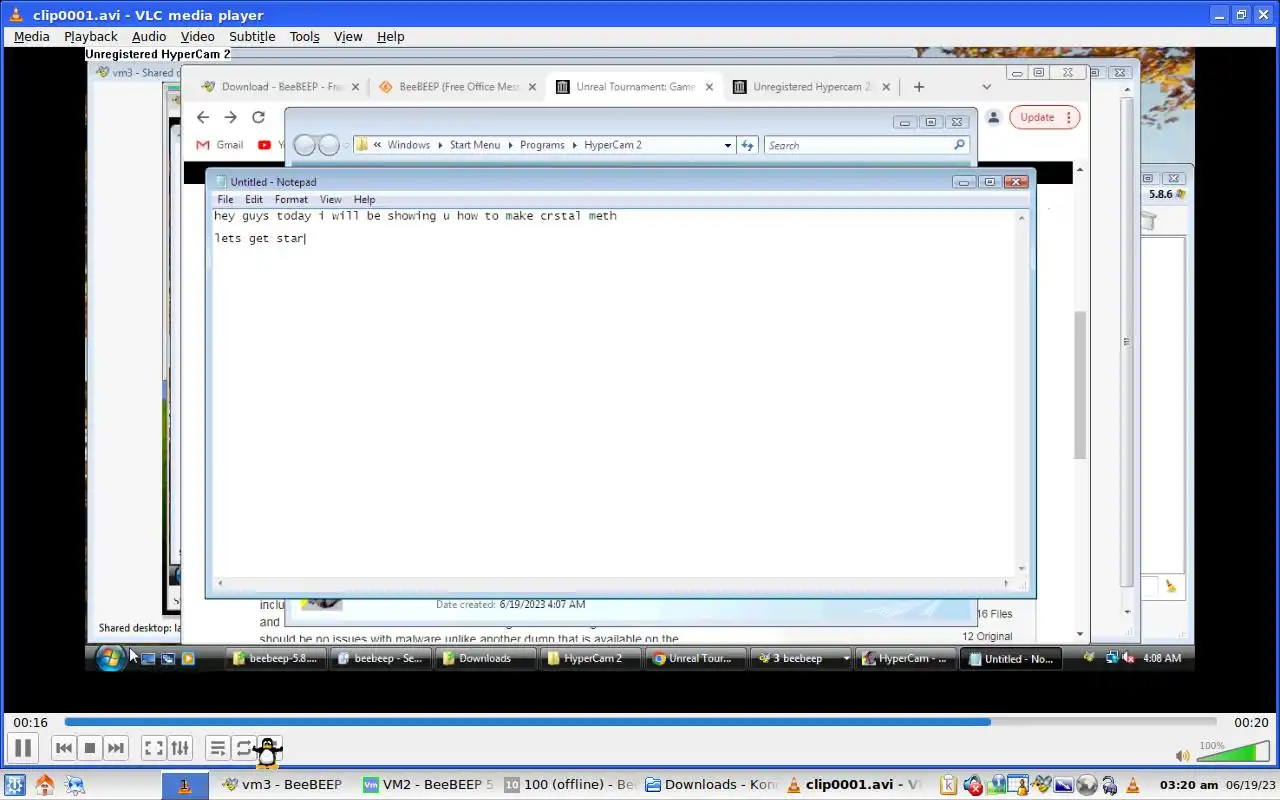Toggle VLC fullscreen mode button

(x=154, y=747)
